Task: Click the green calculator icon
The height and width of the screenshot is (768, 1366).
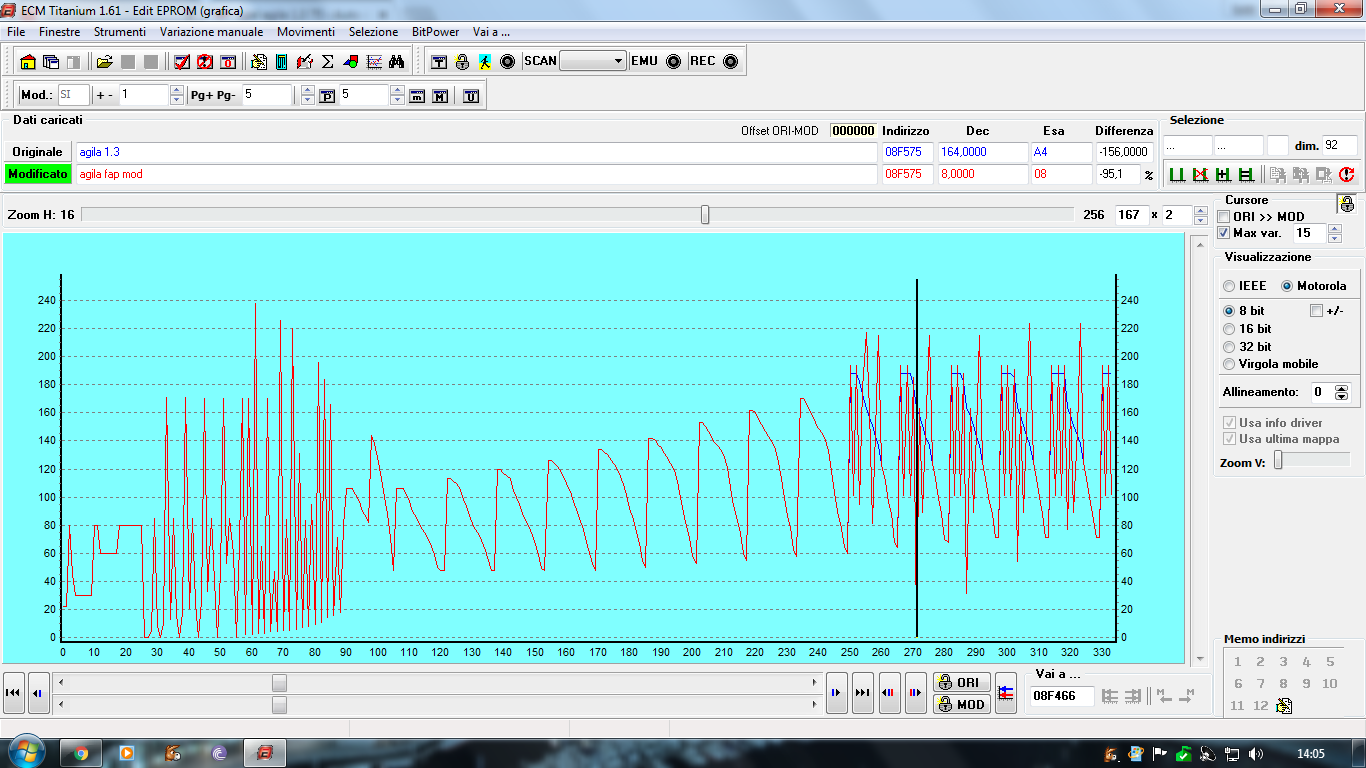Action: point(281,62)
